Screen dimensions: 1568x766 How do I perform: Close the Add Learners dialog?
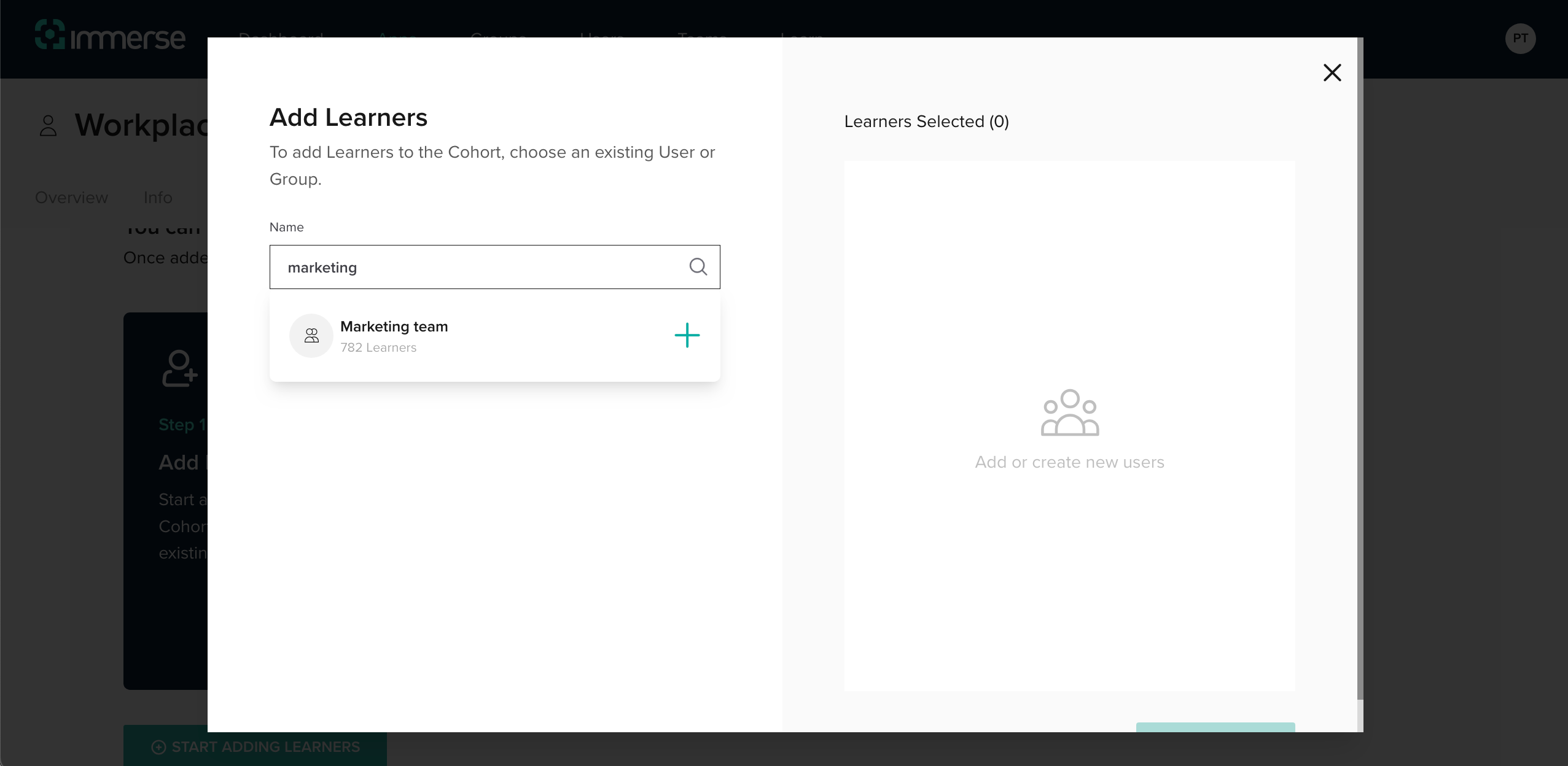pyautogui.click(x=1332, y=72)
